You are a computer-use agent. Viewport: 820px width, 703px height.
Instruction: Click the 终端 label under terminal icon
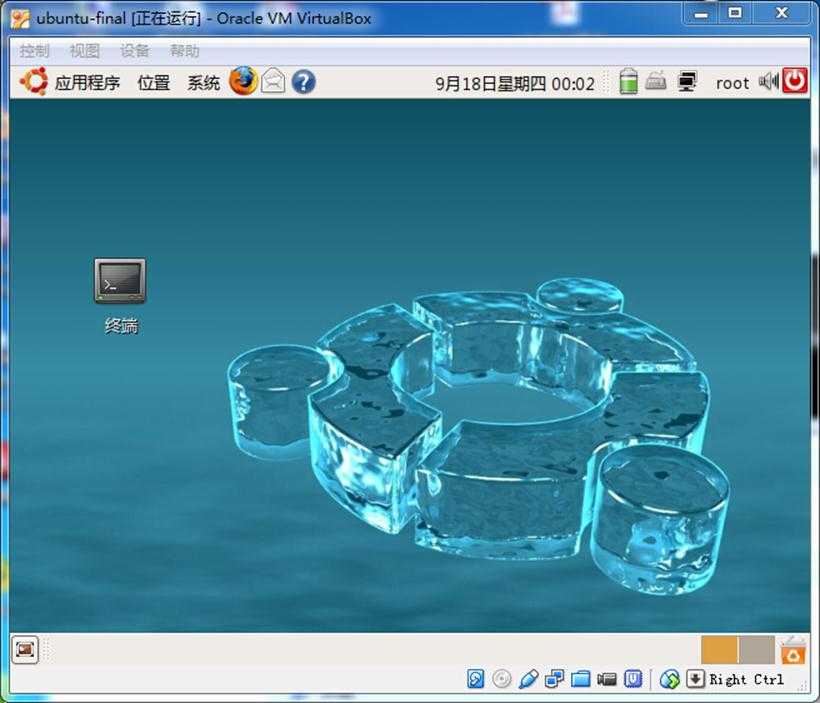(121, 326)
